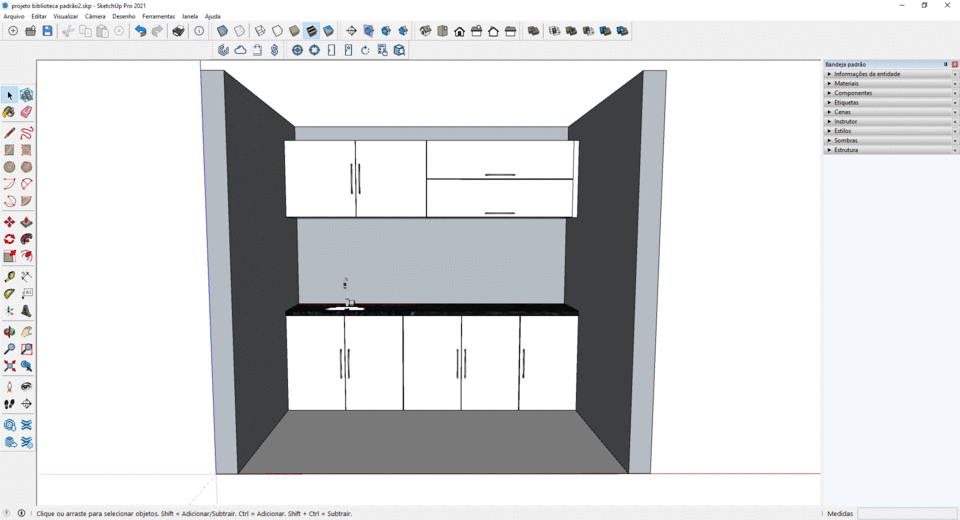Expand the Instrutor panel
This screenshot has height=520, width=960.
890,121
